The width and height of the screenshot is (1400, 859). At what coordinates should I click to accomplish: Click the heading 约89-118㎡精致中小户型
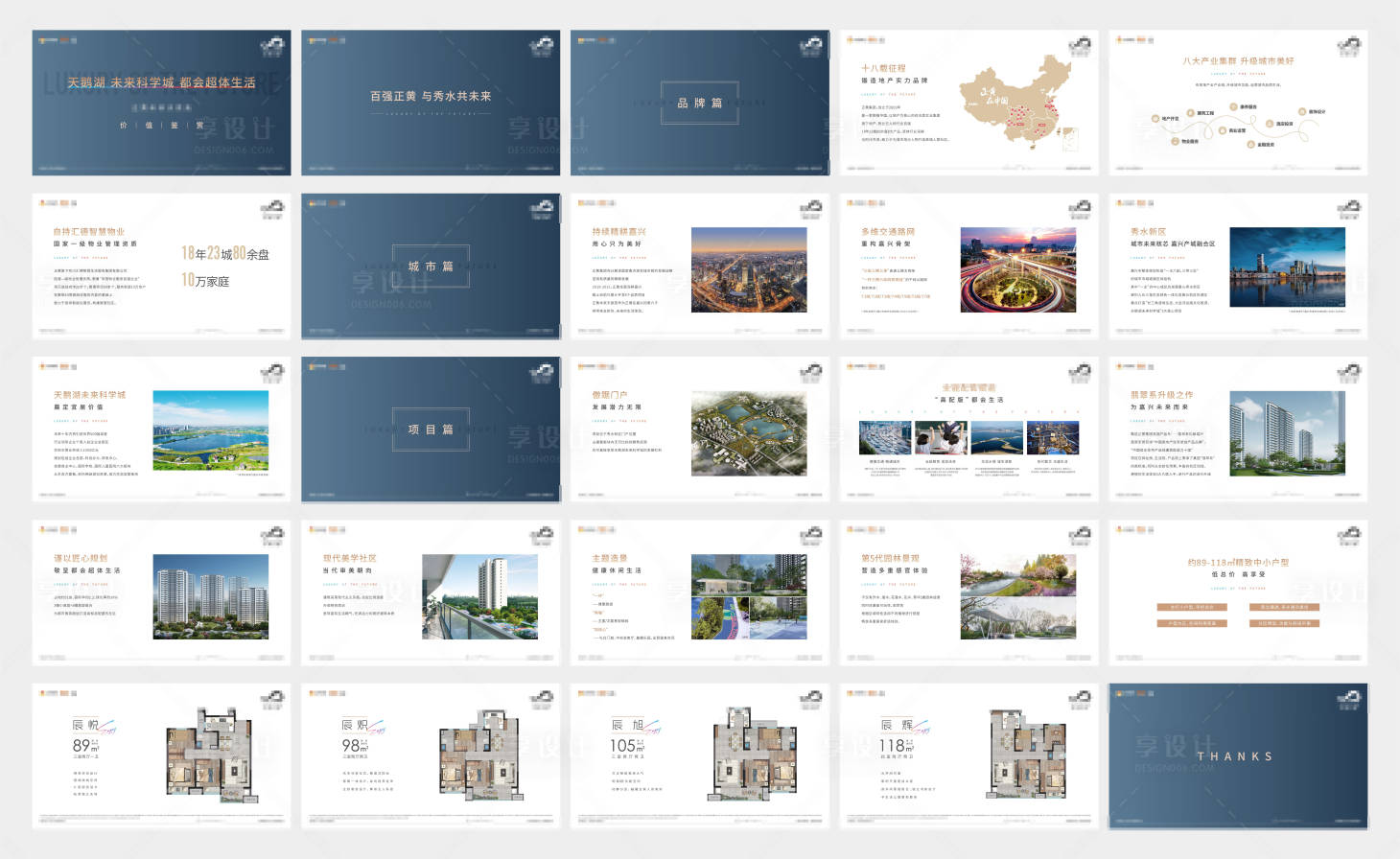tap(1238, 563)
